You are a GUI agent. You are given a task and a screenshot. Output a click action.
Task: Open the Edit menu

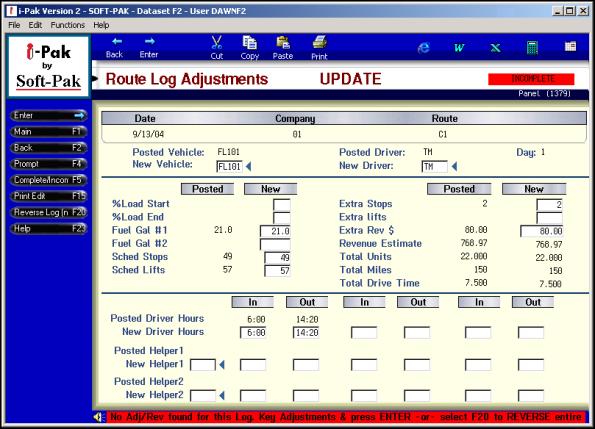pos(35,25)
